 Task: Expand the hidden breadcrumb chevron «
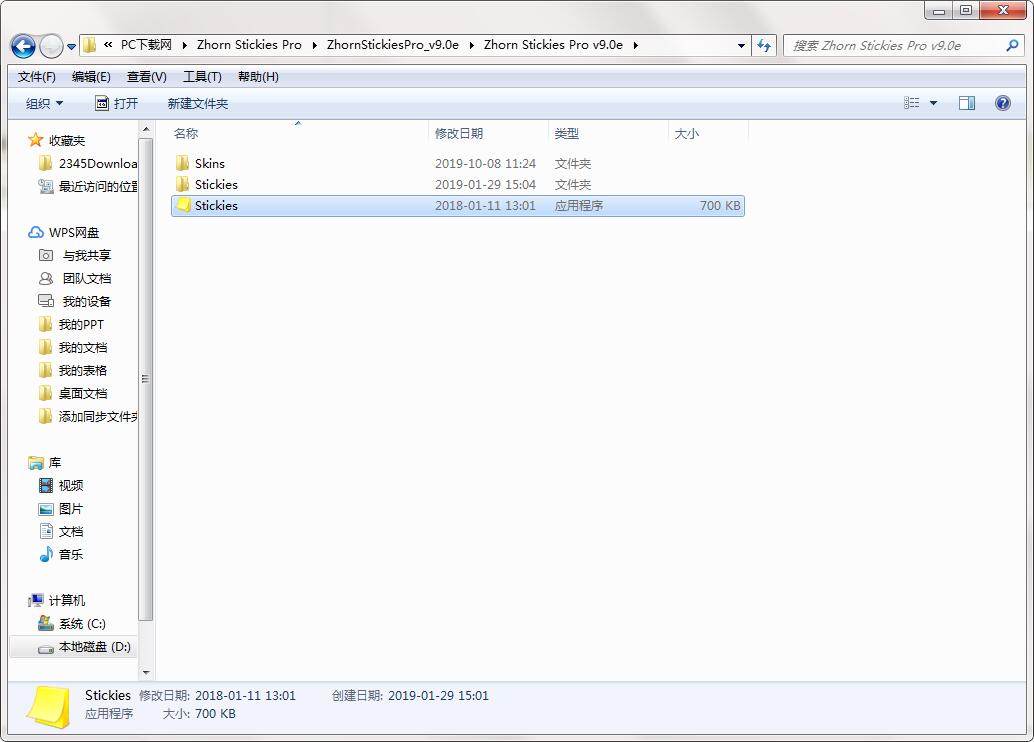pyautogui.click(x=108, y=45)
